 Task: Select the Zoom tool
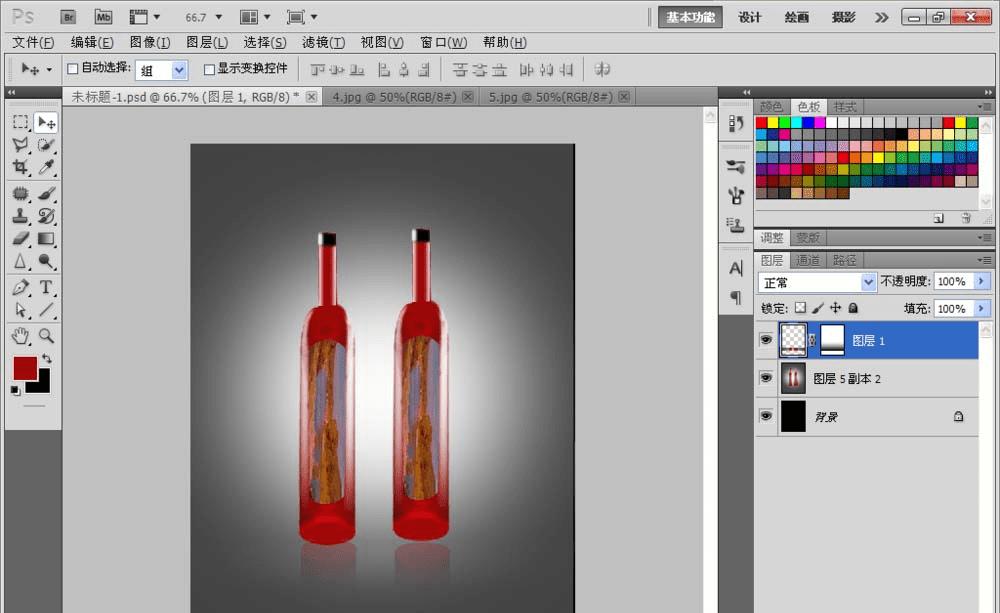[x=46, y=336]
